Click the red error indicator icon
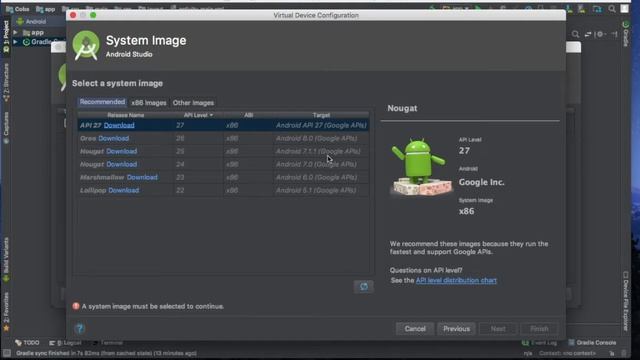The image size is (640, 360). click(x=76, y=306)
